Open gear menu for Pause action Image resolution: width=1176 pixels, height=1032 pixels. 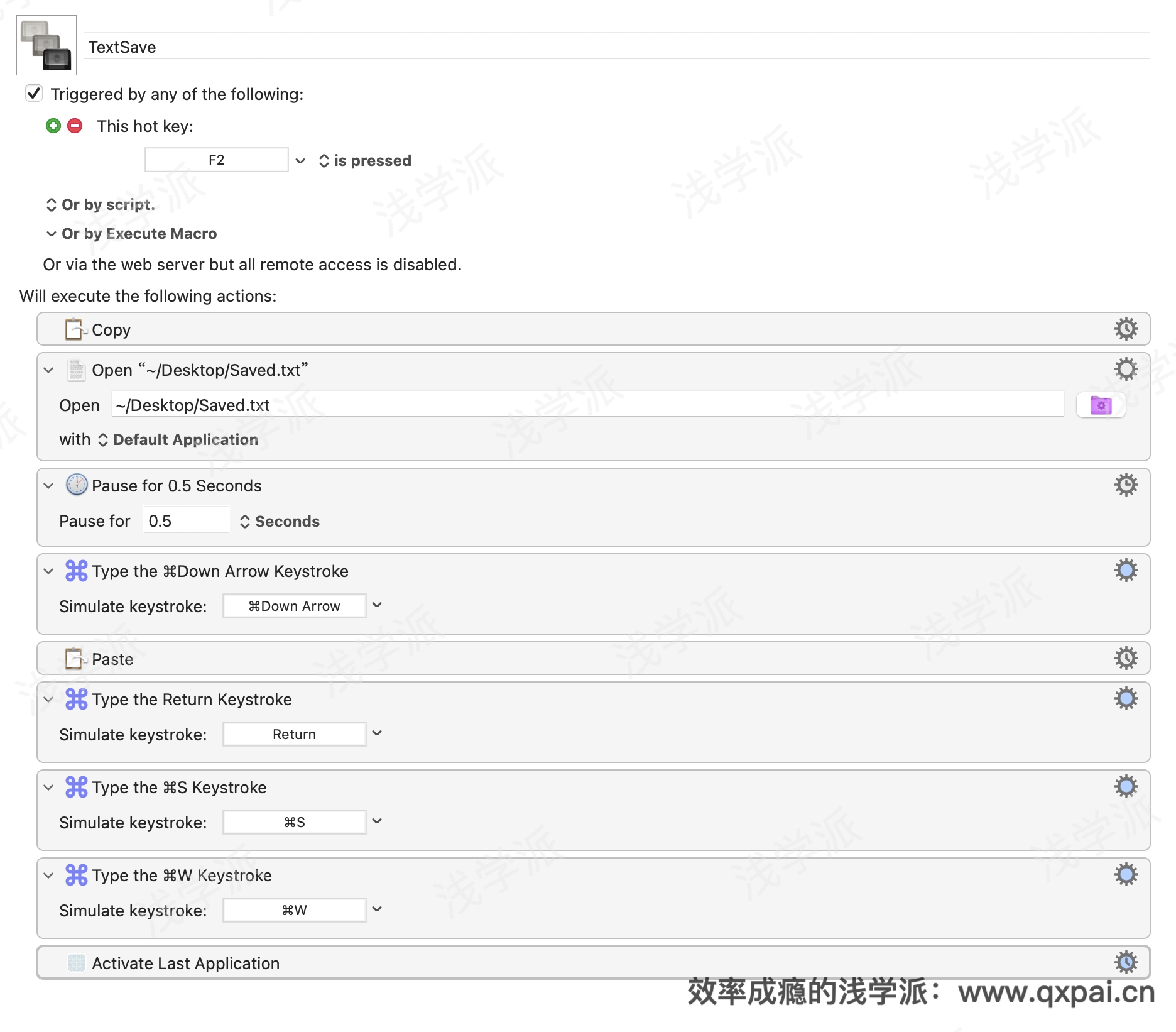[x=1126, y=485]
